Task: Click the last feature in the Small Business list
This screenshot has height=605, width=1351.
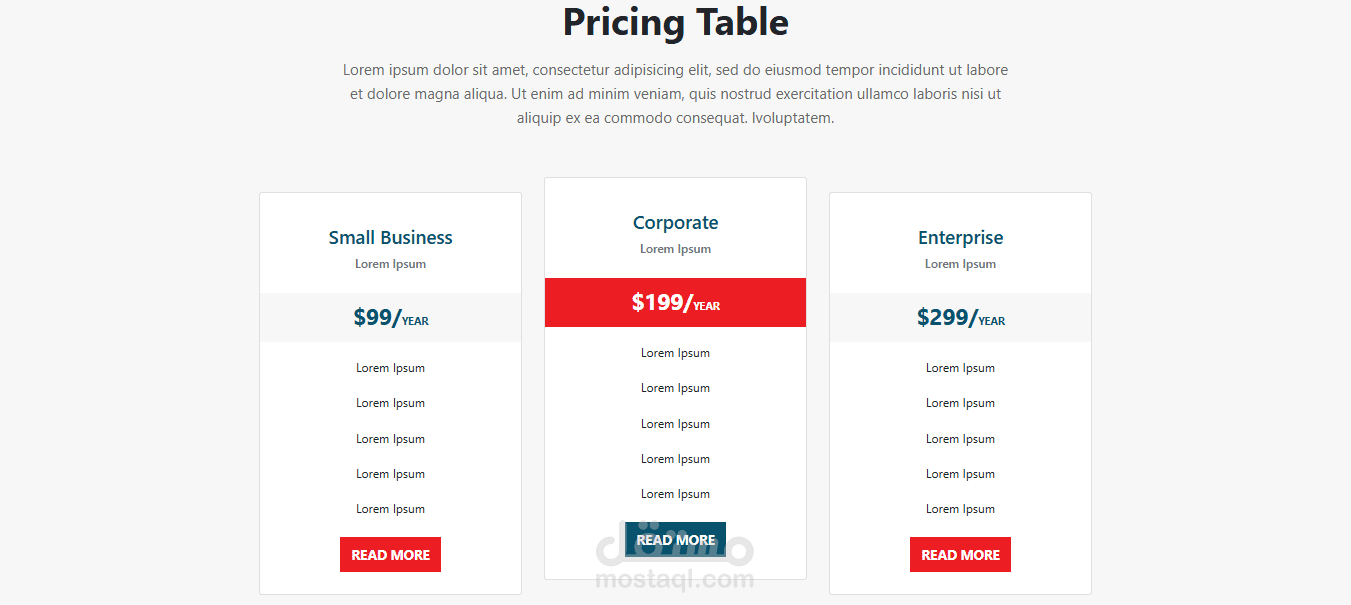Action: 390,509
